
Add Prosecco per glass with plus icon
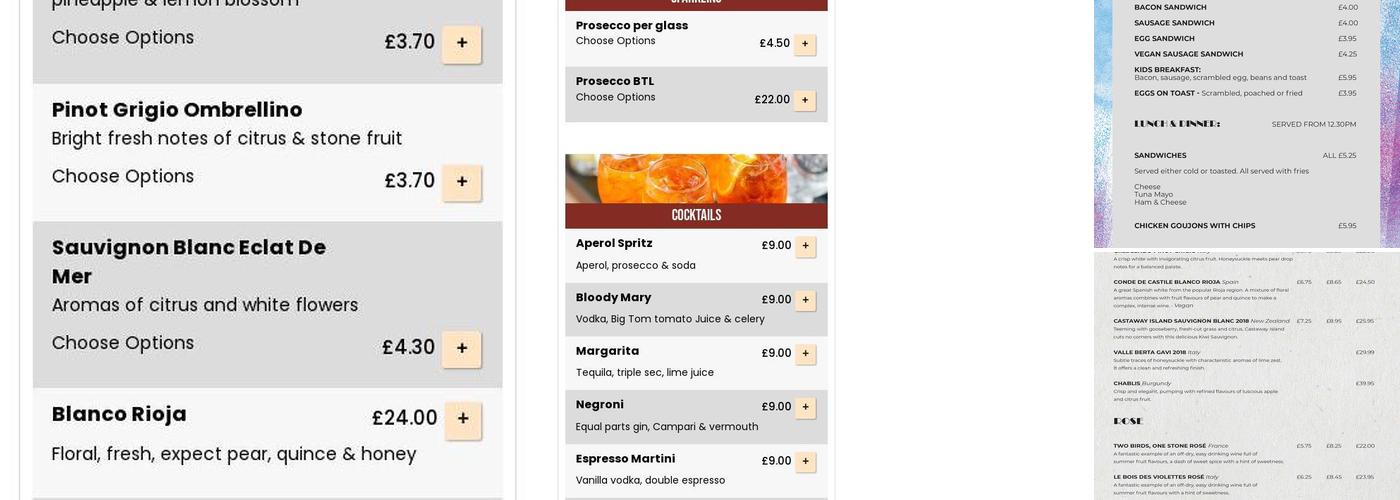click(805, 44)
